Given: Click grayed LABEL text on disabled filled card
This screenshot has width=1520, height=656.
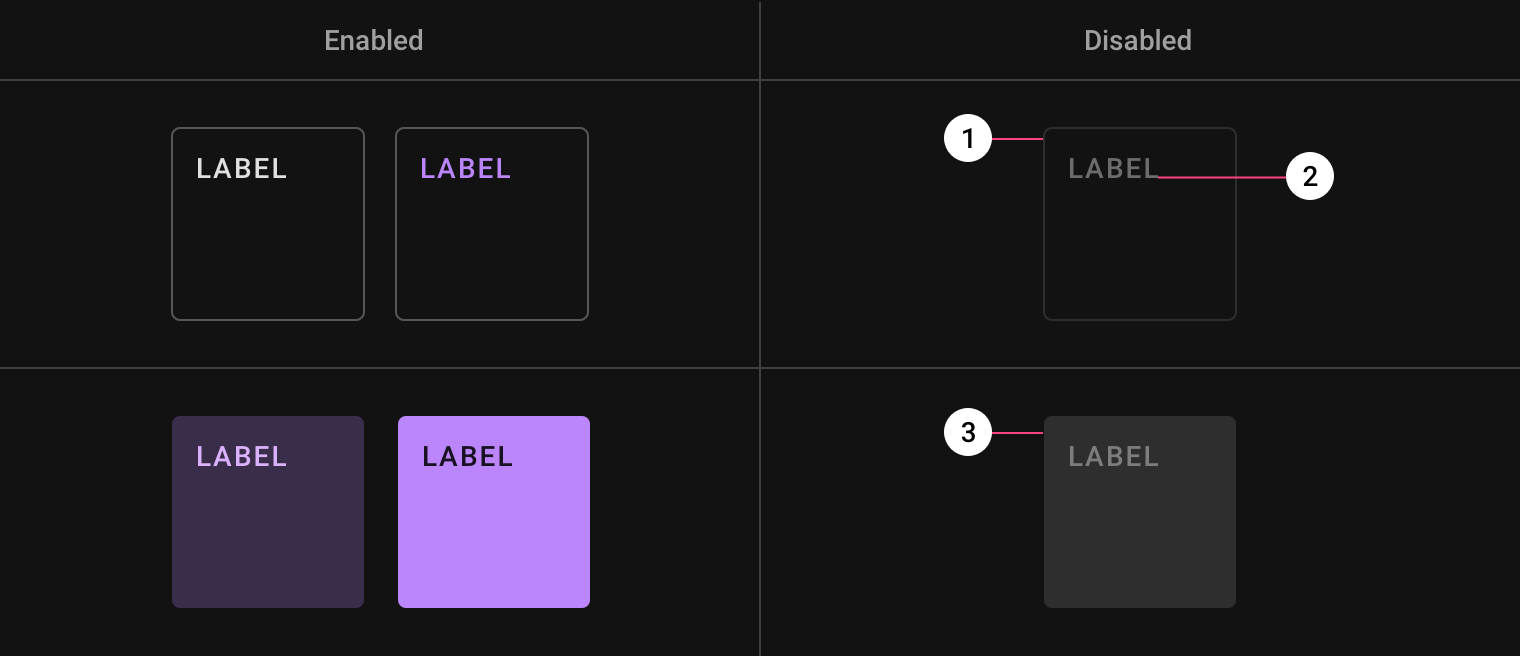Looking at the screenshot, I should coord(1114,457).
